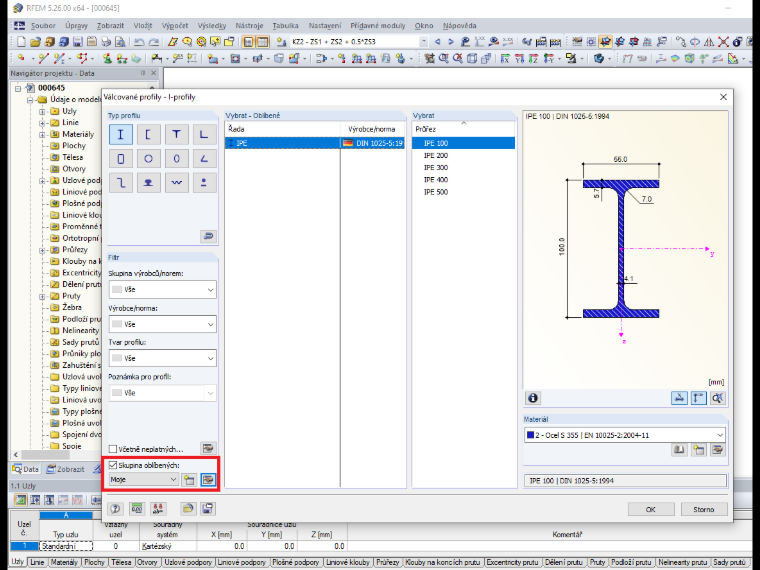This screenshot has width=760, height=570.
Task: Select IPE 400 in the profile list
Action: pos(463,180)
